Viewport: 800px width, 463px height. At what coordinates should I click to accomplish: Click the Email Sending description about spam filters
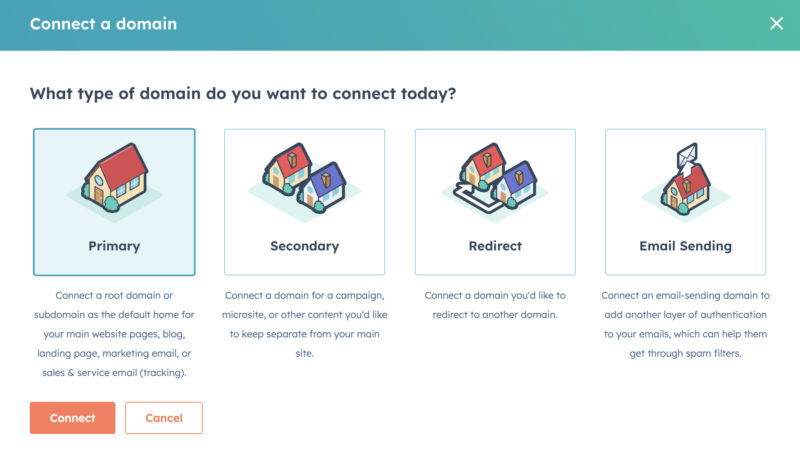click(x=685, y=324)
